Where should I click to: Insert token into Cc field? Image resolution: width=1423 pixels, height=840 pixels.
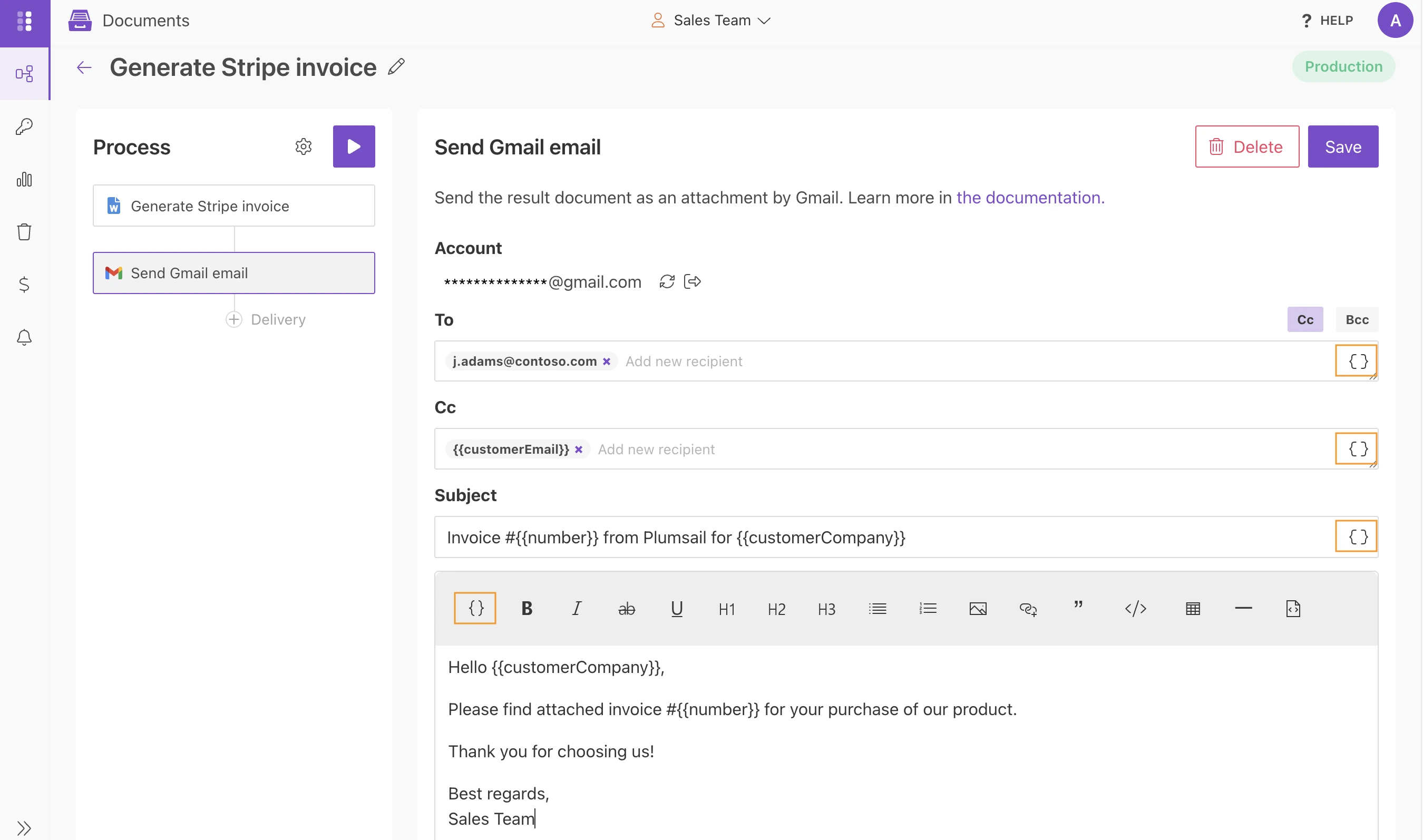pyautogui.click(x=1356, y=449)
